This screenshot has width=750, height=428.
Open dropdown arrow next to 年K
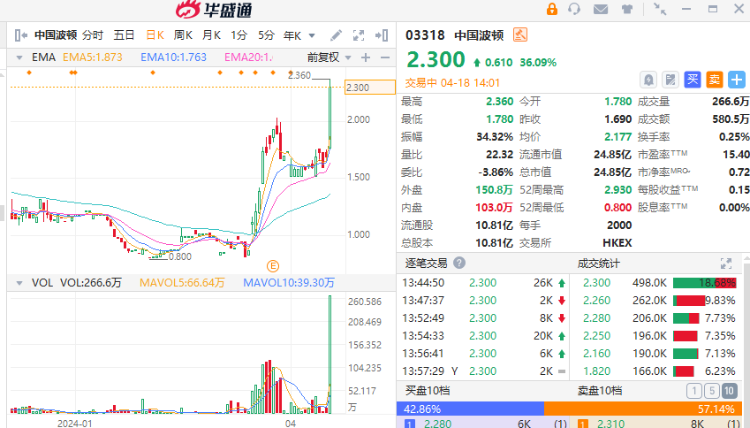point(312,35)
